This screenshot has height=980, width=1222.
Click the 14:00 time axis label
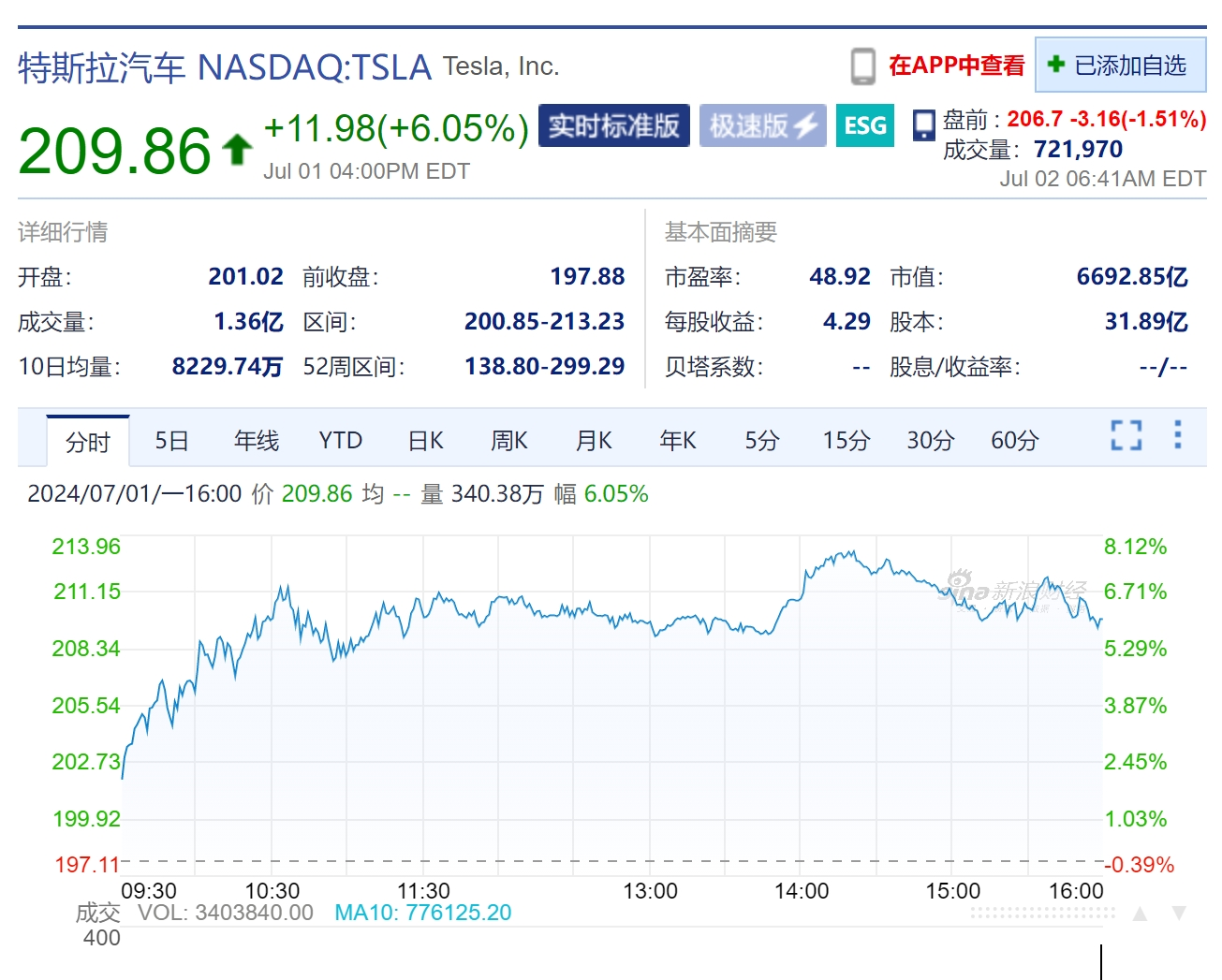click(802, 891)
